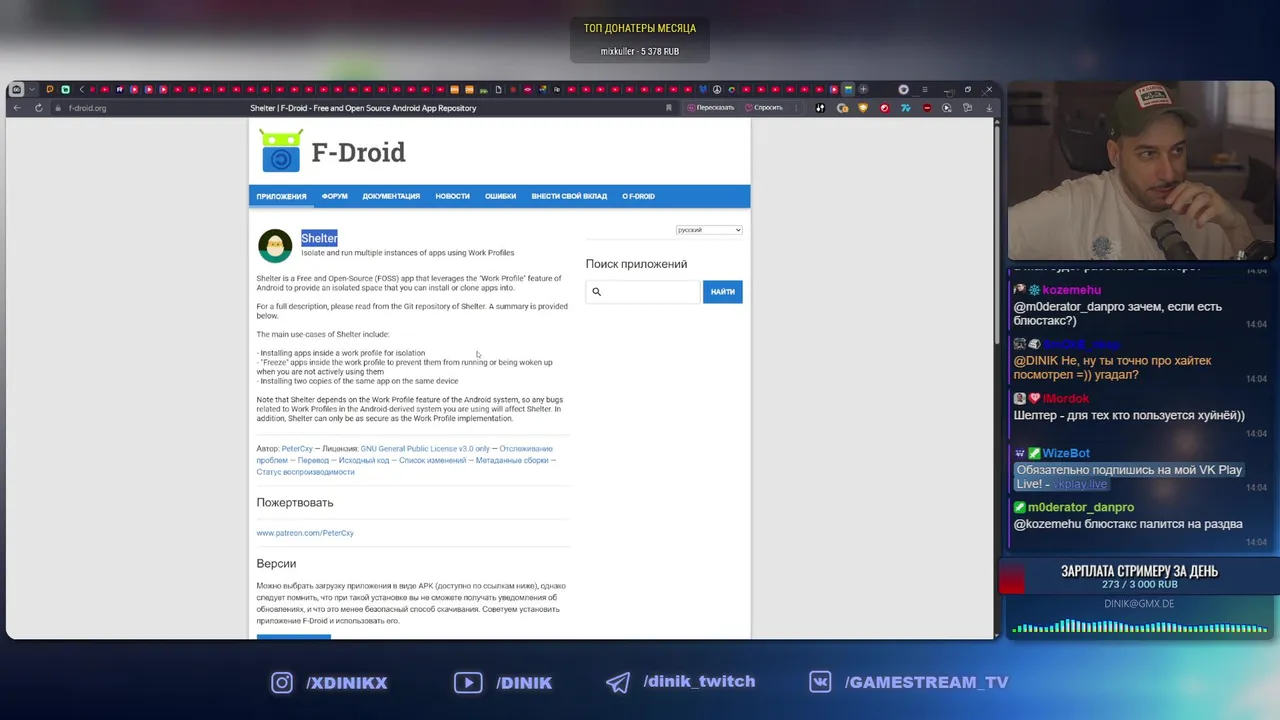Image resolution: width=1280 pixels, height=720 pixels.
Task: Open the ПРИЛОЖЕНИЯ nav tab
Action: pyautogui.click(x=281, y=196)
